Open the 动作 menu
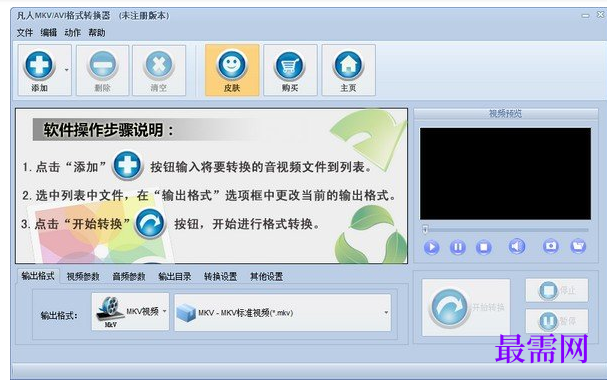This screenshot has width=607, height=380. pyautogui.click(x=73, y=33)
